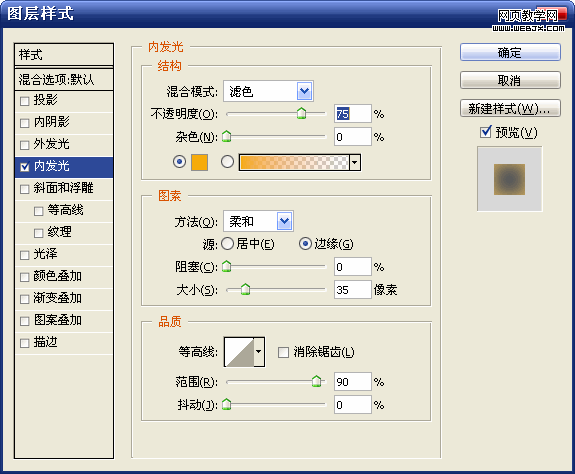This screenshot has height=474, width=575.
Task: Cancel with the 取消 button
Action: [510, 80]
